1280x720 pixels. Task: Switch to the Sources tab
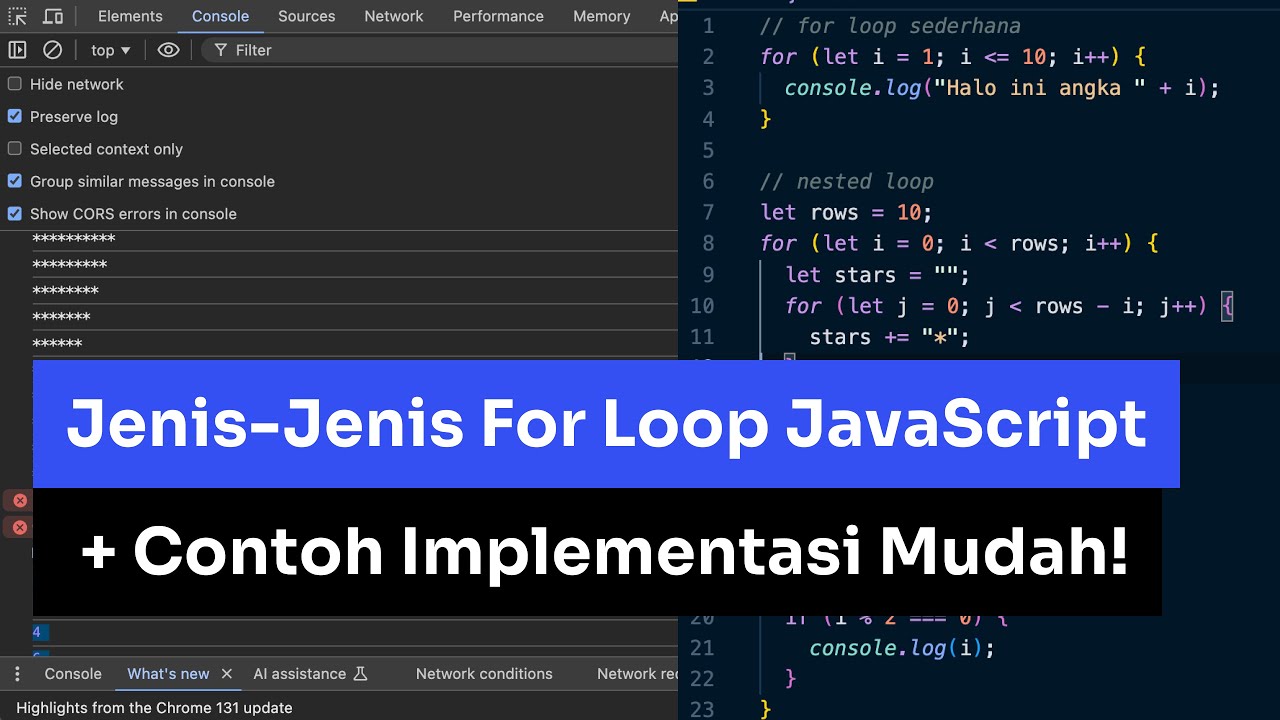tap(307, 16)
